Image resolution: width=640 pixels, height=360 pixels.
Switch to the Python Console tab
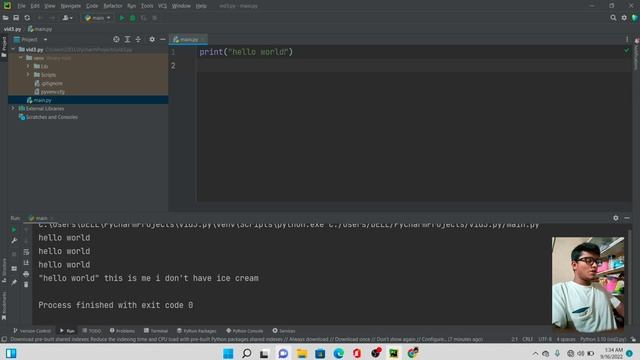tap(244, 331)
